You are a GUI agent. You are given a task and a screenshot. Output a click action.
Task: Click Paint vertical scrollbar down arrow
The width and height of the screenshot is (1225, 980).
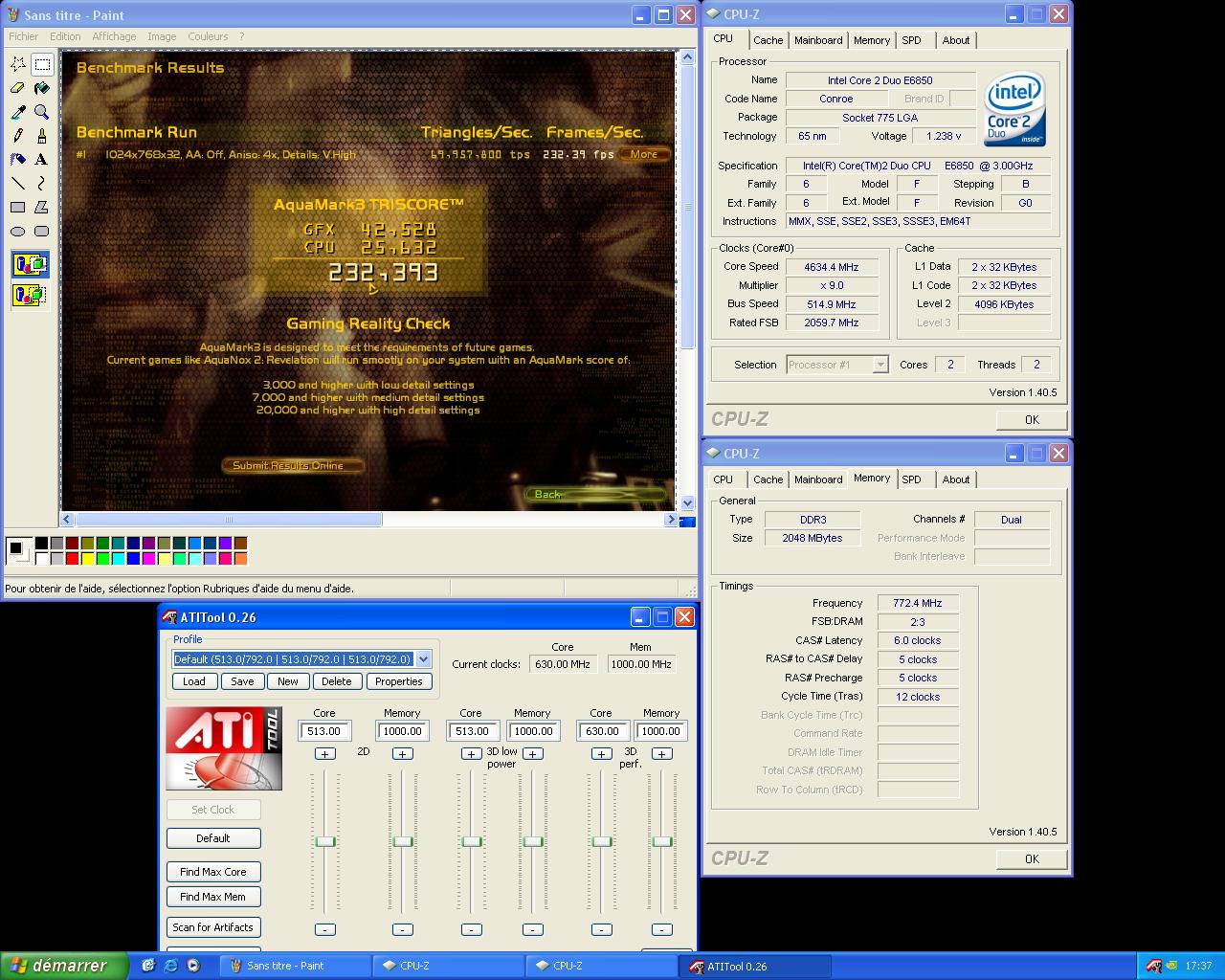[687, 502]
